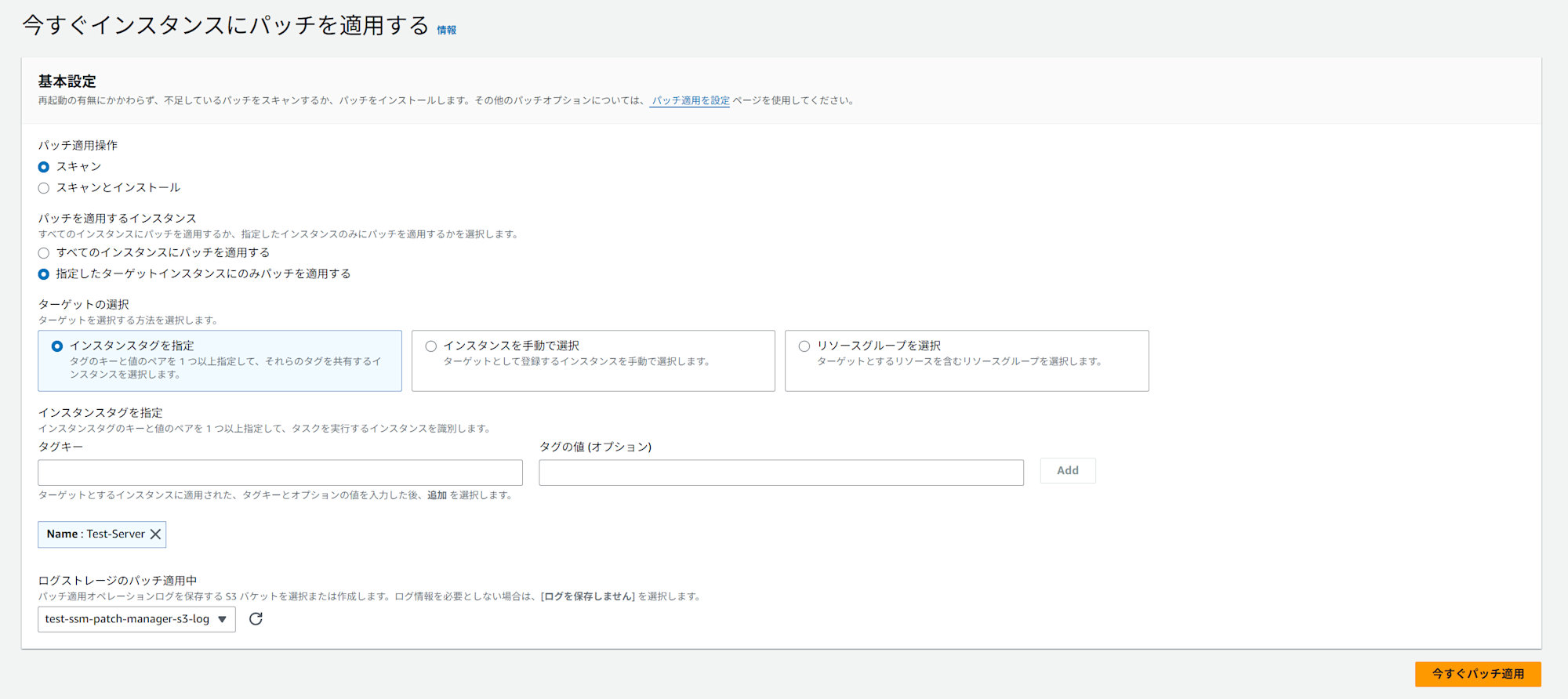This screenshot has width=1568, height=699.
Task: Click into the タグの値 (オプション) field
Action: tap(781, 473)
